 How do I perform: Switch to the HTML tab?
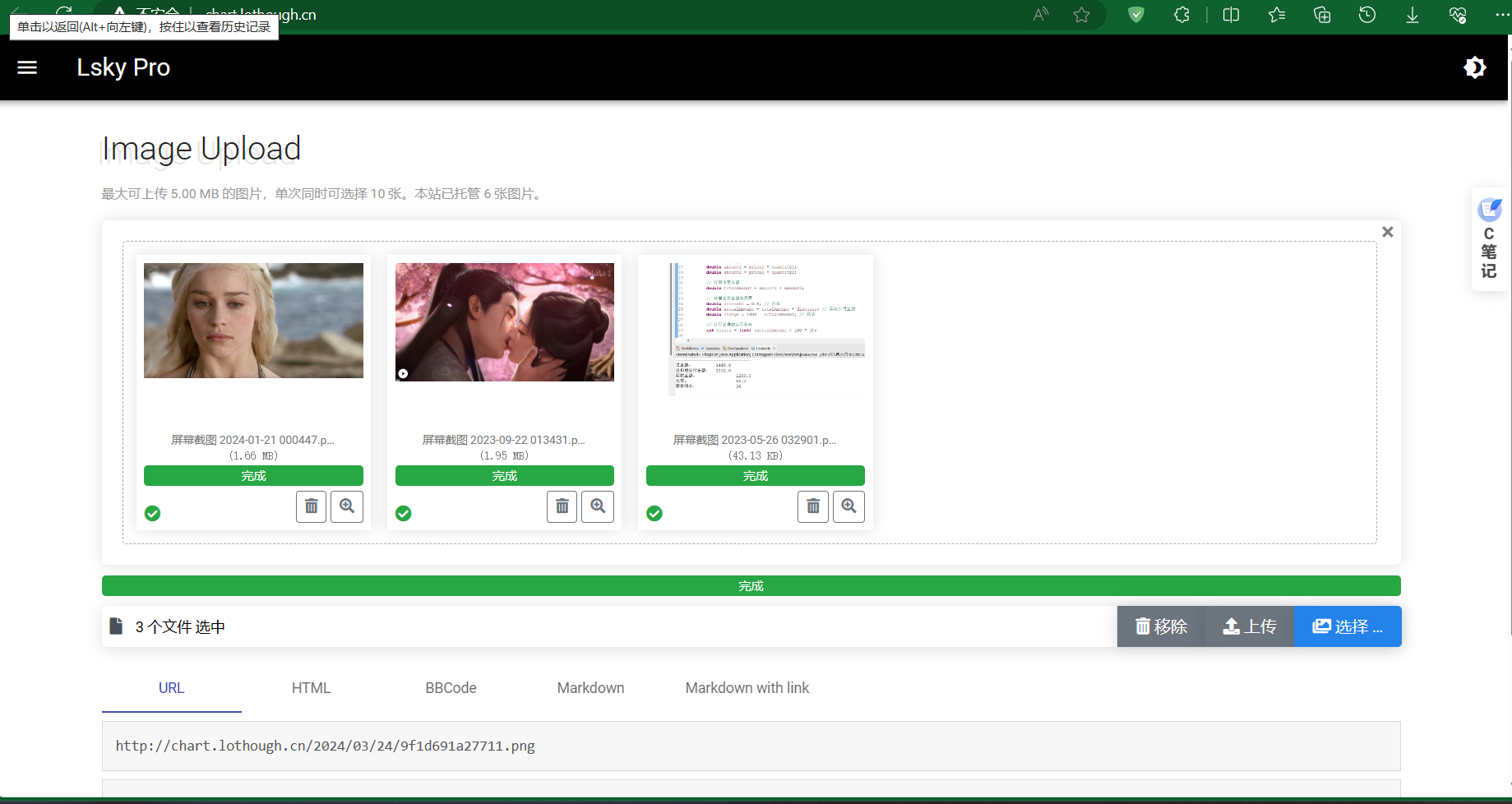pyautogui.click(x=311, y=688)
